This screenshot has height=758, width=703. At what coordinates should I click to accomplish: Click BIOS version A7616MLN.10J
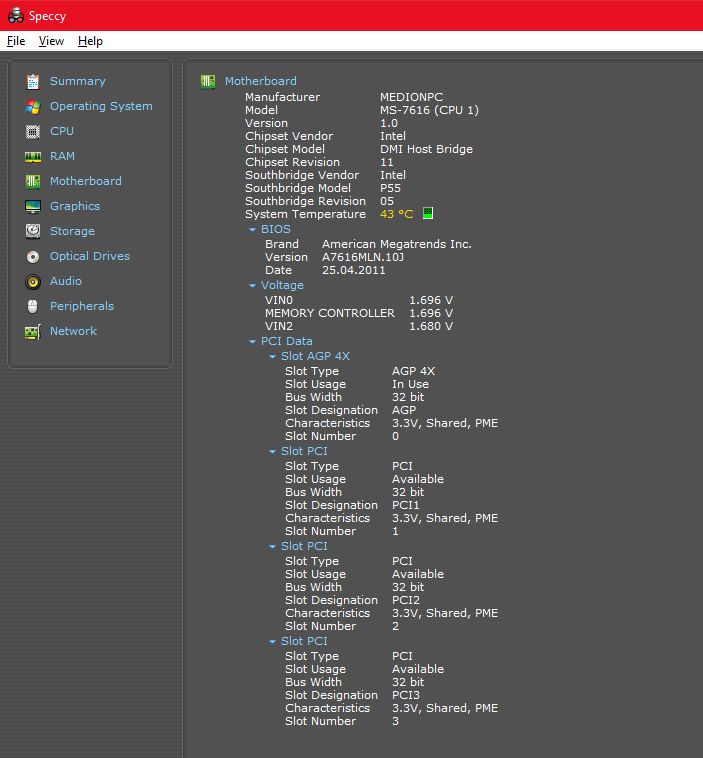(363, 257)
